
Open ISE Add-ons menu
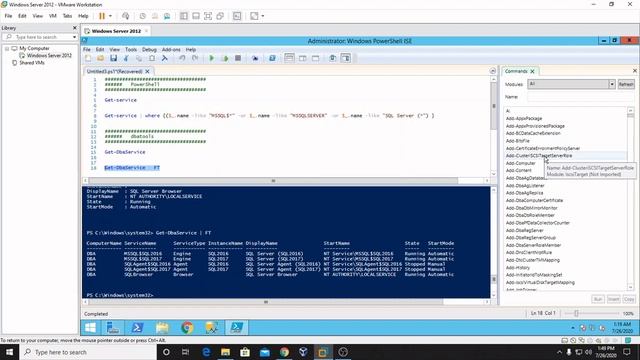tap(171, 49)
